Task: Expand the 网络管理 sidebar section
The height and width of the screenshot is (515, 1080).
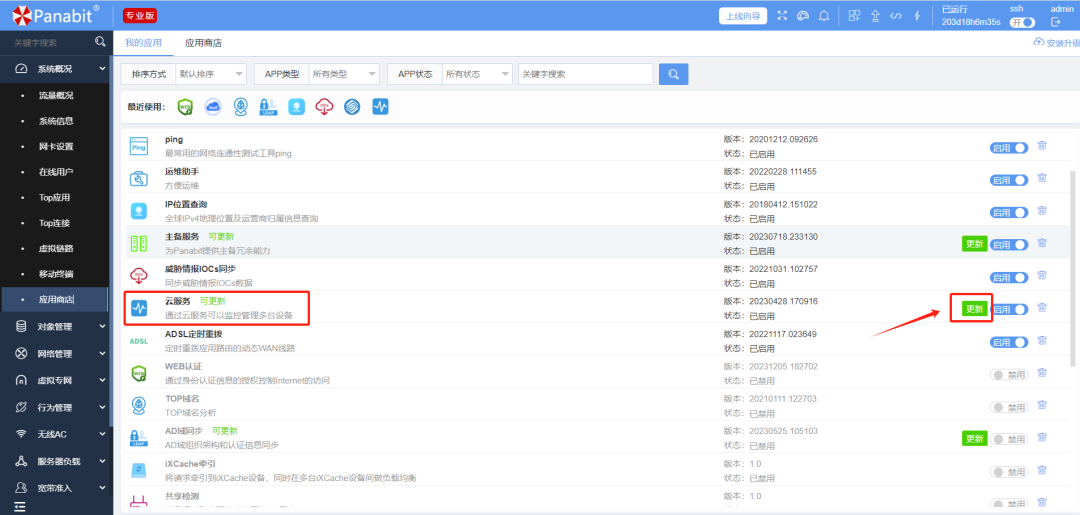Action: (55, 354)
